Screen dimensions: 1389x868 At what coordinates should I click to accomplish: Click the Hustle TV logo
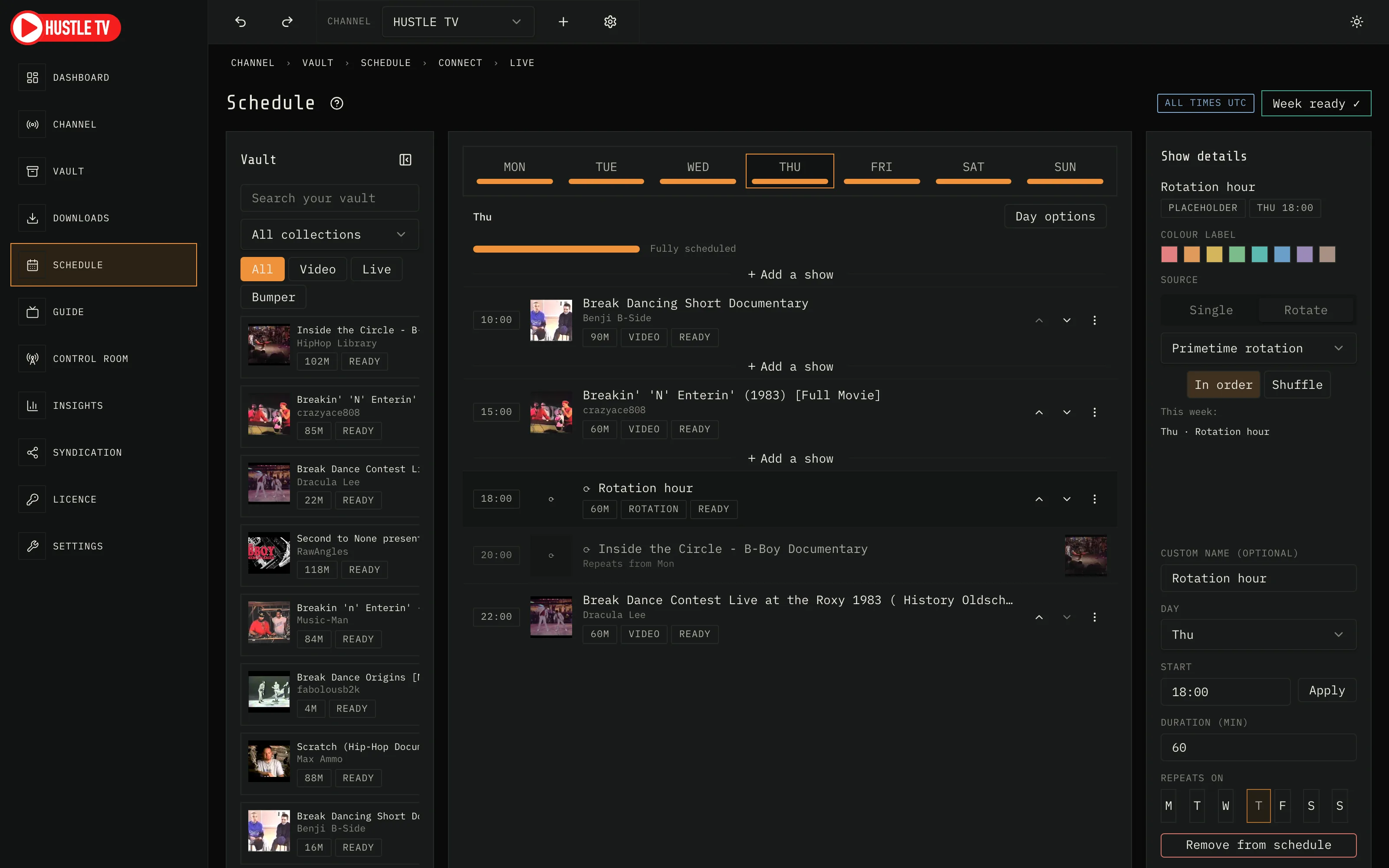click(x=66, y=27)
